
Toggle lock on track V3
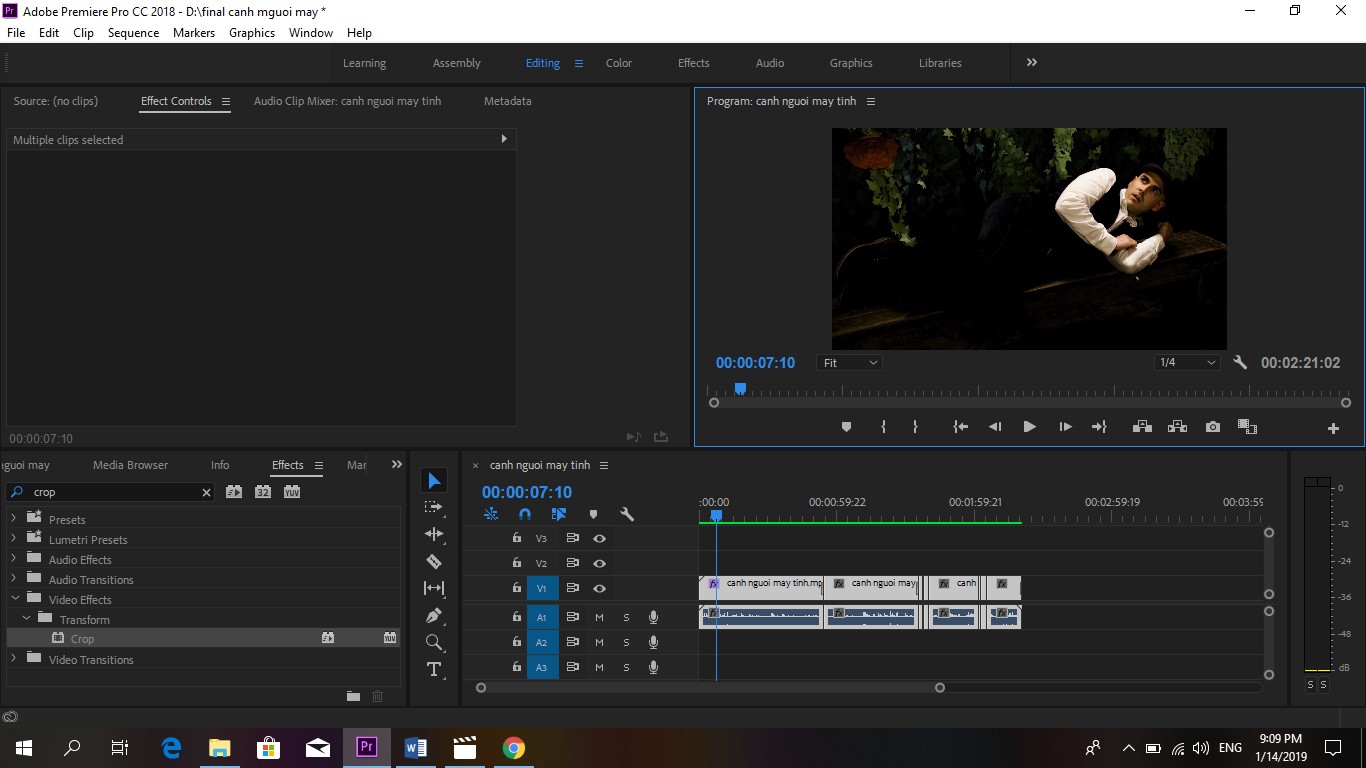[x=516, y=538]
